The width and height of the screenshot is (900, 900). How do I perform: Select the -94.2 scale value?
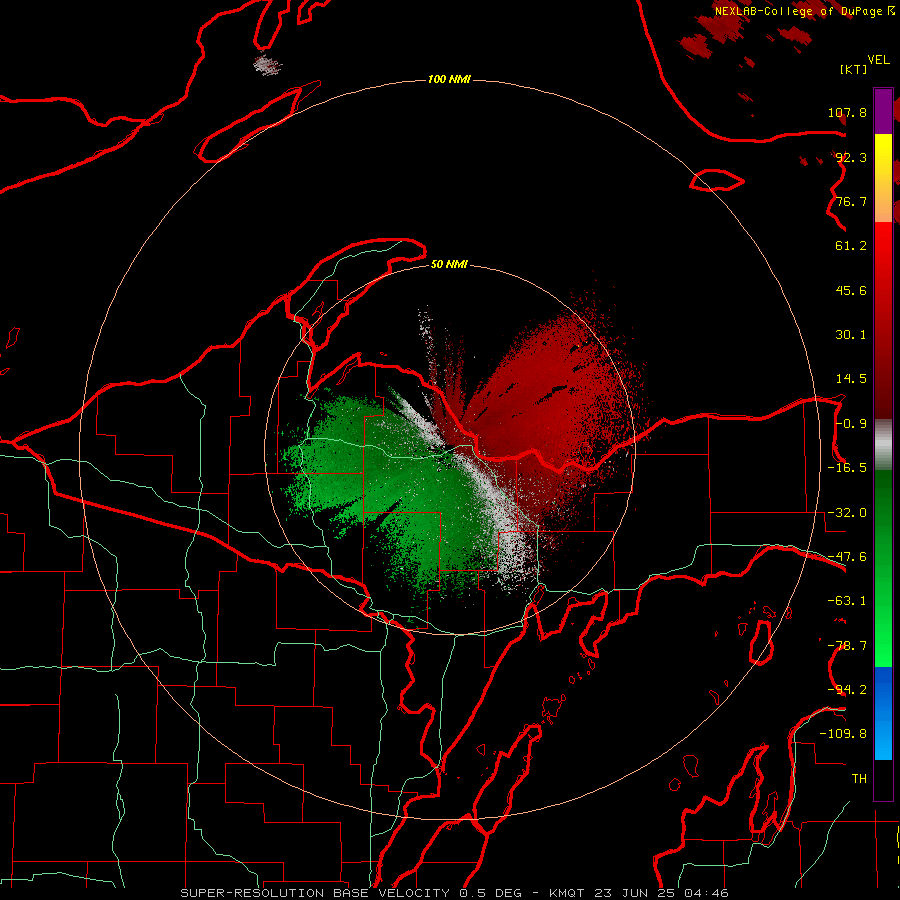pos(847,690)
